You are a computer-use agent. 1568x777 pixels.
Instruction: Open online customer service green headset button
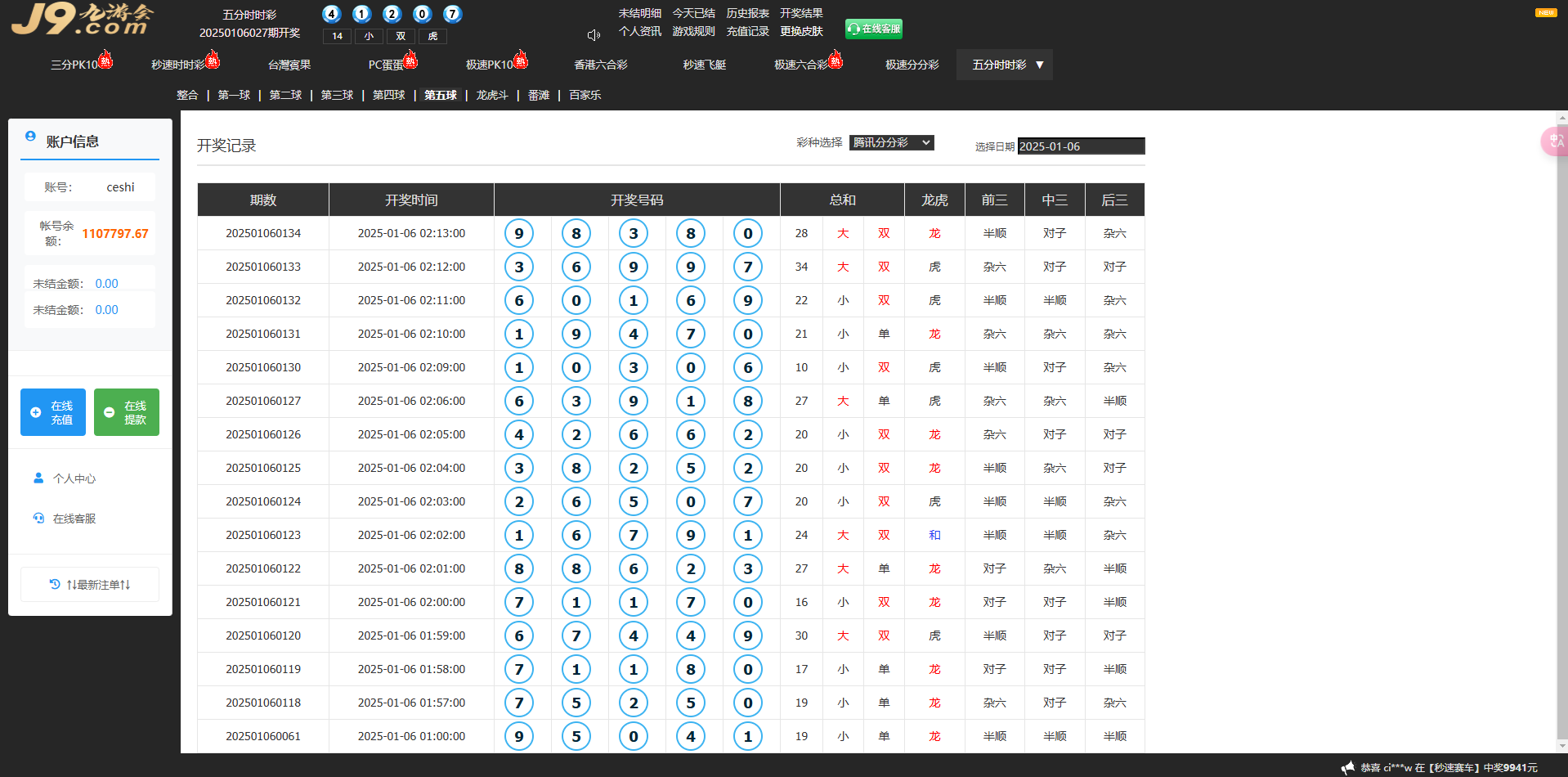coord(873,29)
